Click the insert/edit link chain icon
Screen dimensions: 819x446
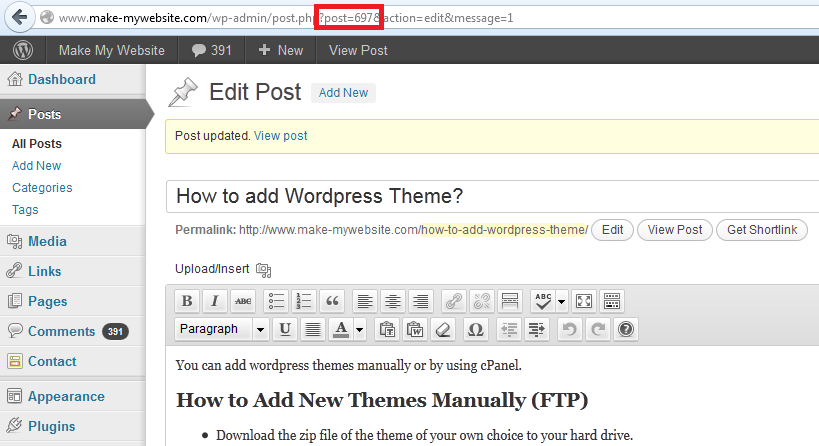point(453,301)
